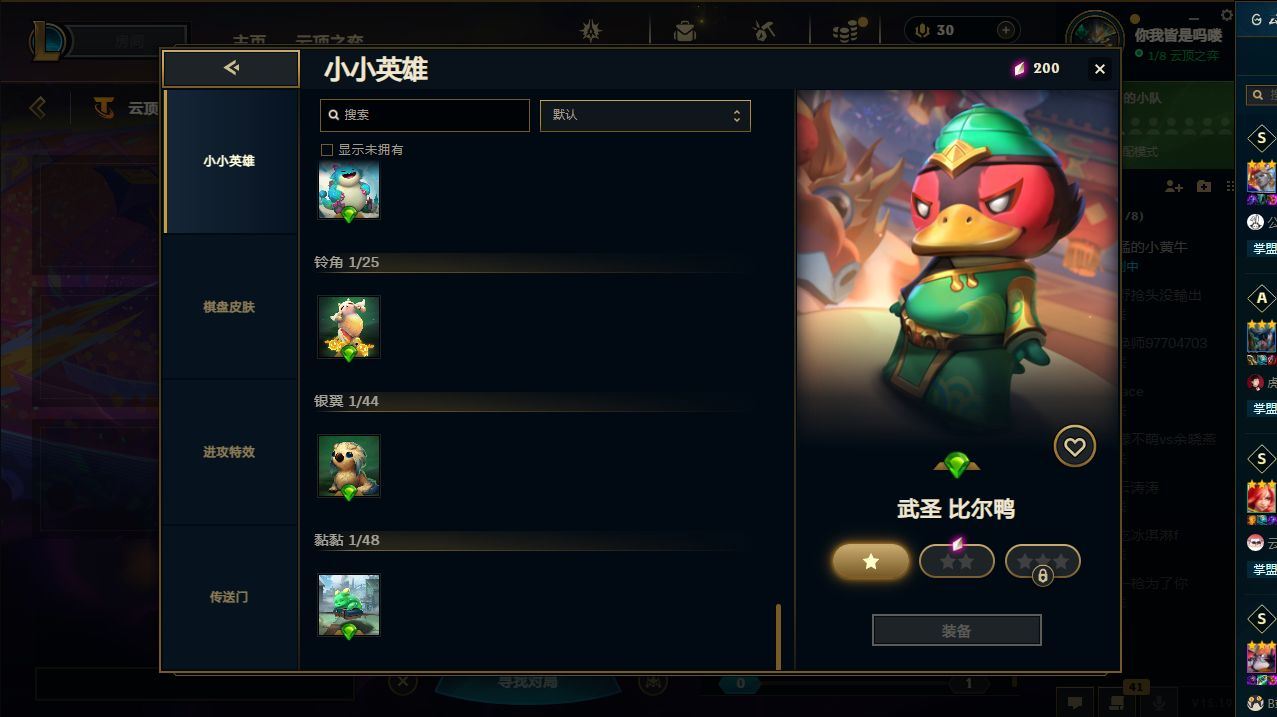Switch to 棋盘皮肤 tab

click(229, 307)
